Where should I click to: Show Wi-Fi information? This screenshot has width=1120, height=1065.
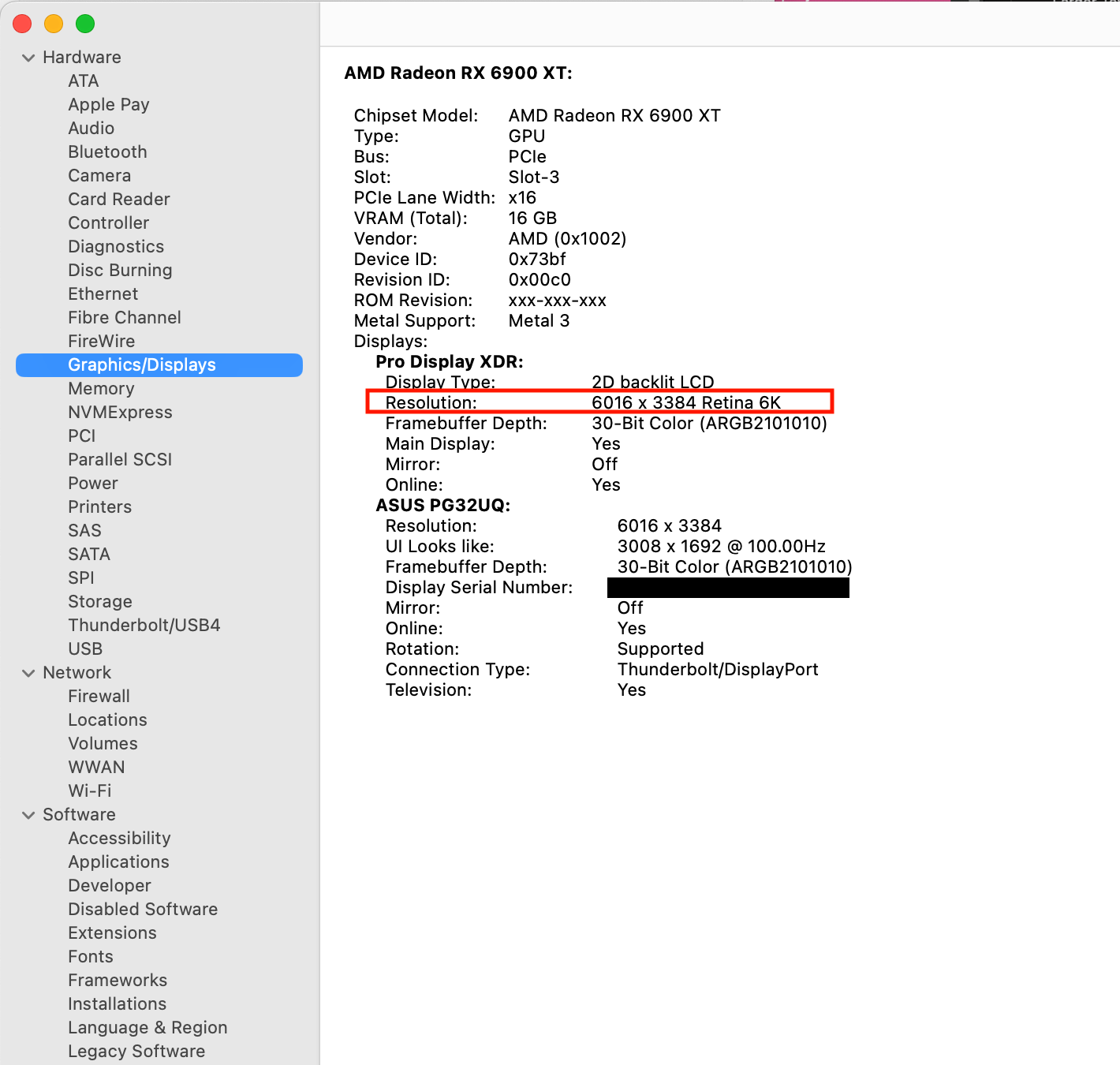click(90, 791)
